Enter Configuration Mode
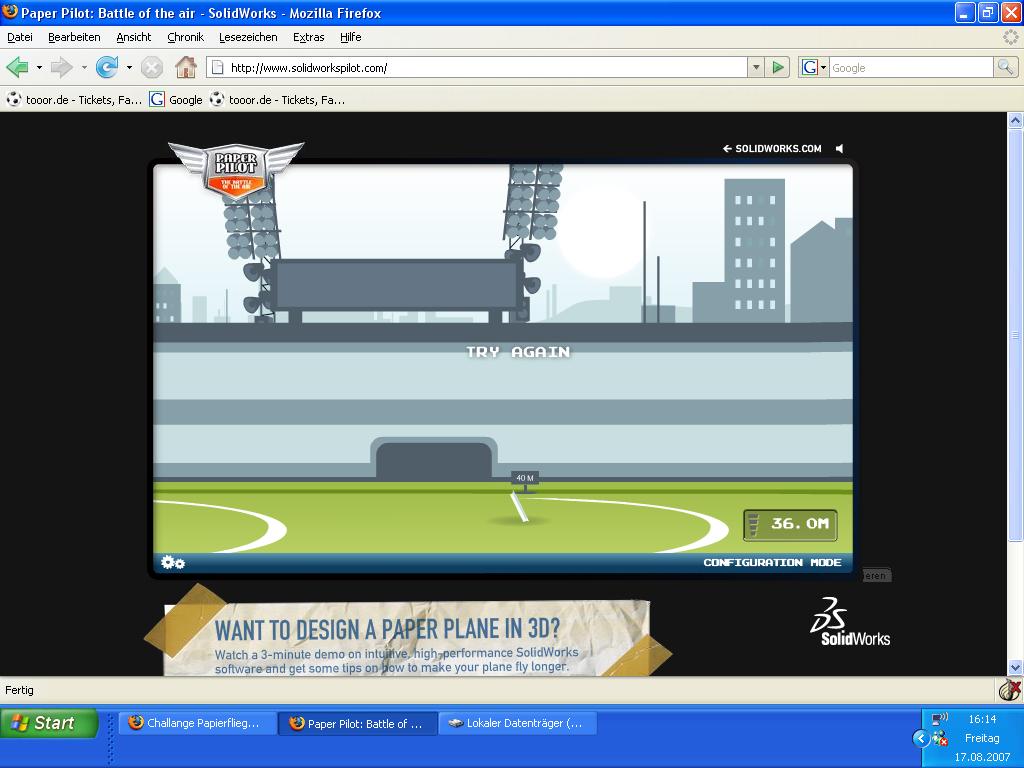 pos(772,563)
